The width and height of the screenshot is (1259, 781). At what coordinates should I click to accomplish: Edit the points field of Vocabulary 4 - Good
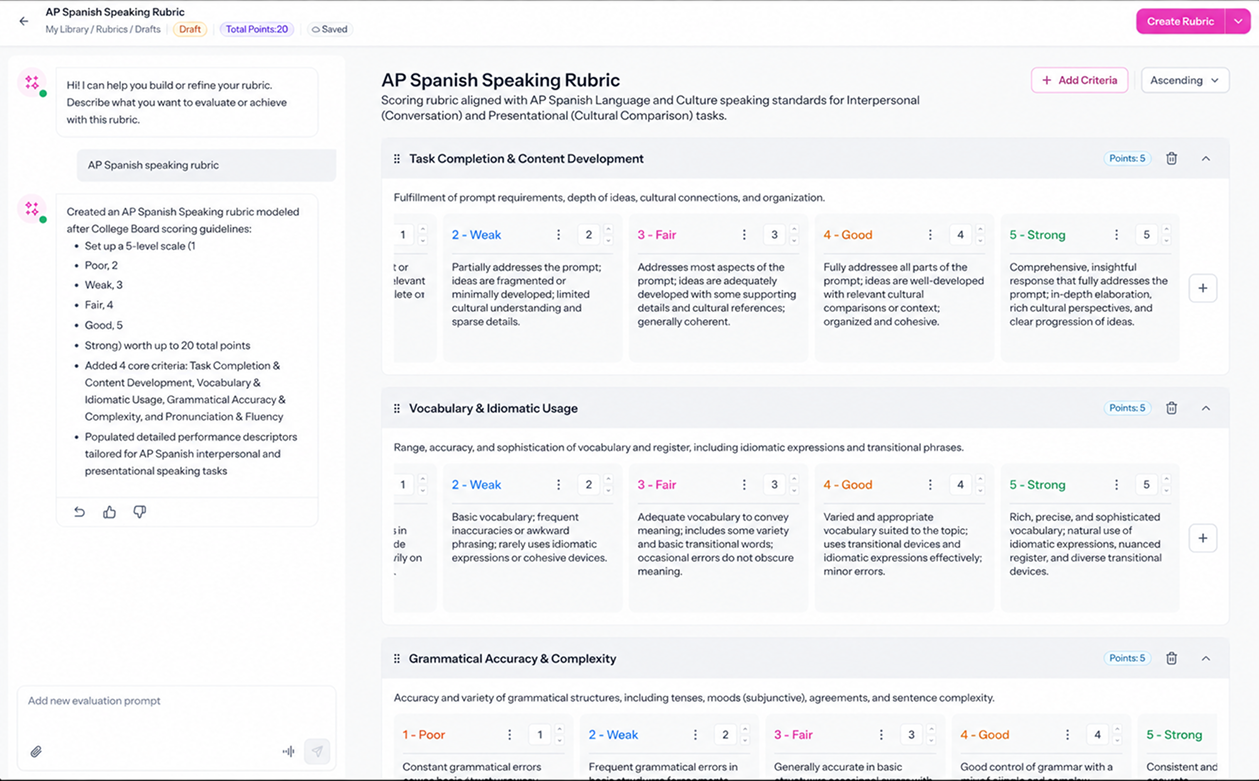coord(959,485)
